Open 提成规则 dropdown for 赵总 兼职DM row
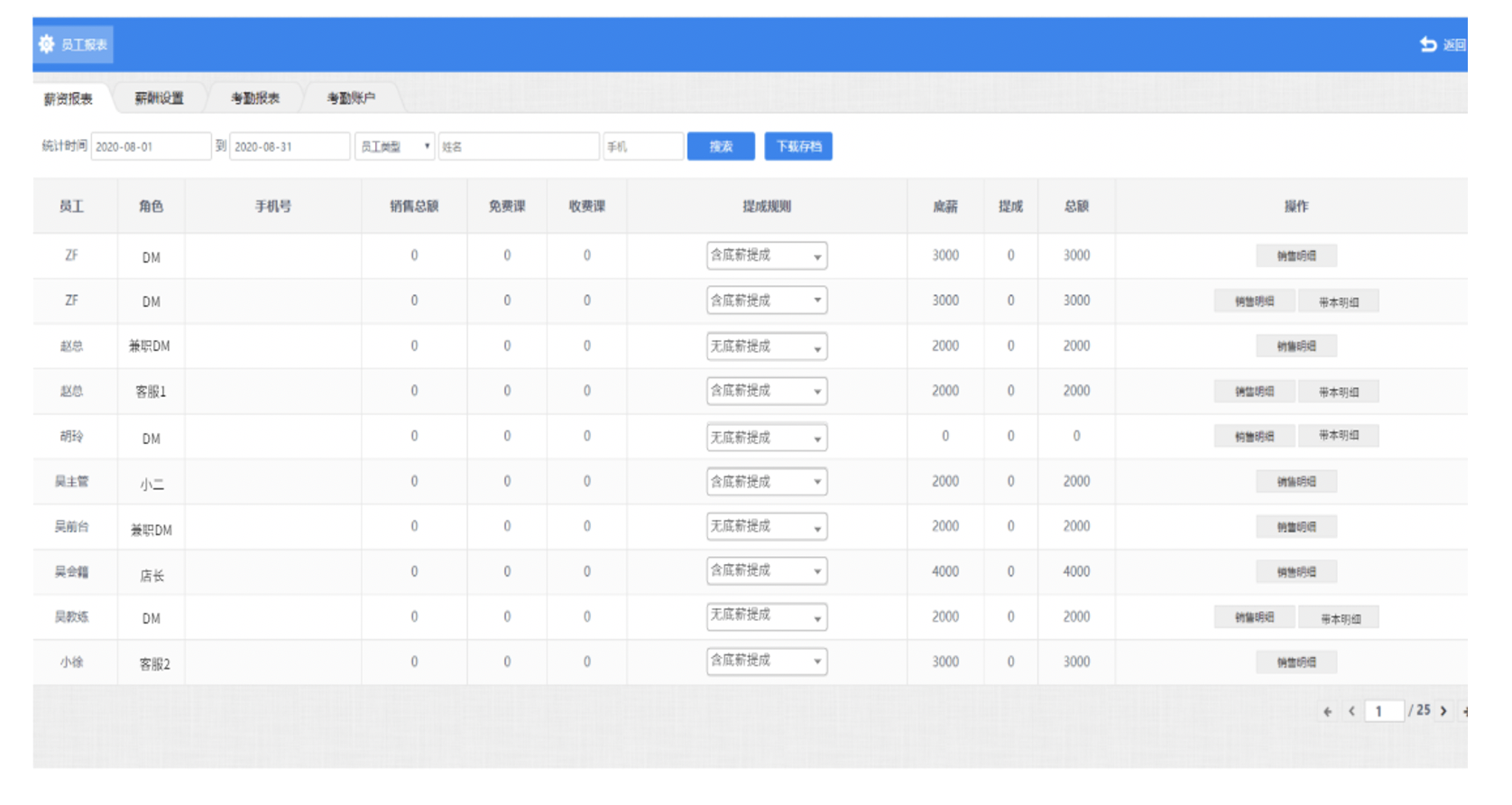 pos(767,347)
